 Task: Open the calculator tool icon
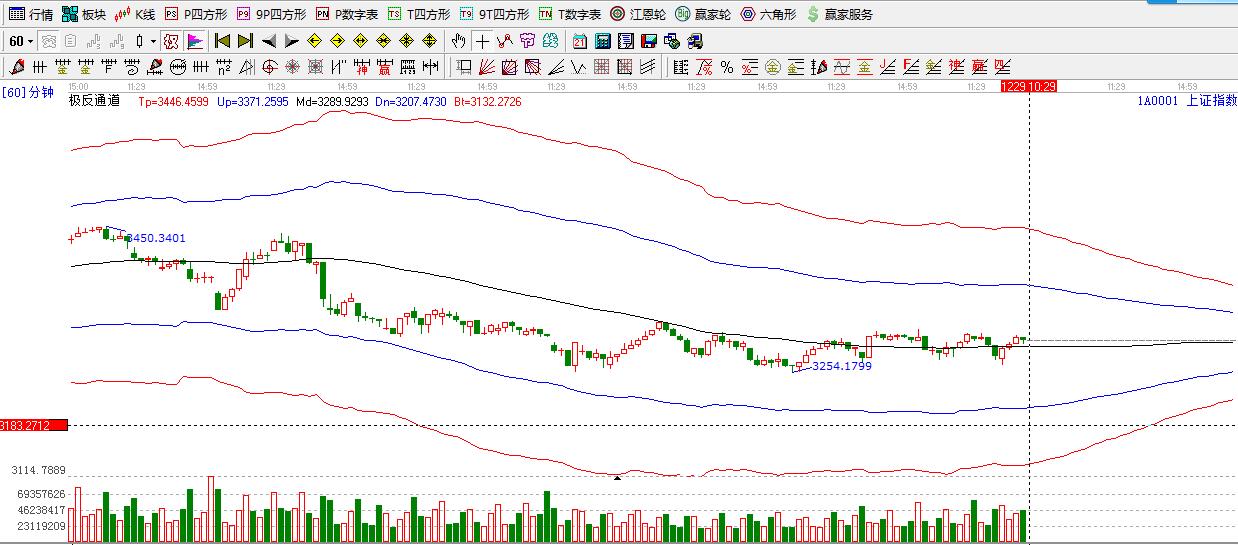click(603, 41)
